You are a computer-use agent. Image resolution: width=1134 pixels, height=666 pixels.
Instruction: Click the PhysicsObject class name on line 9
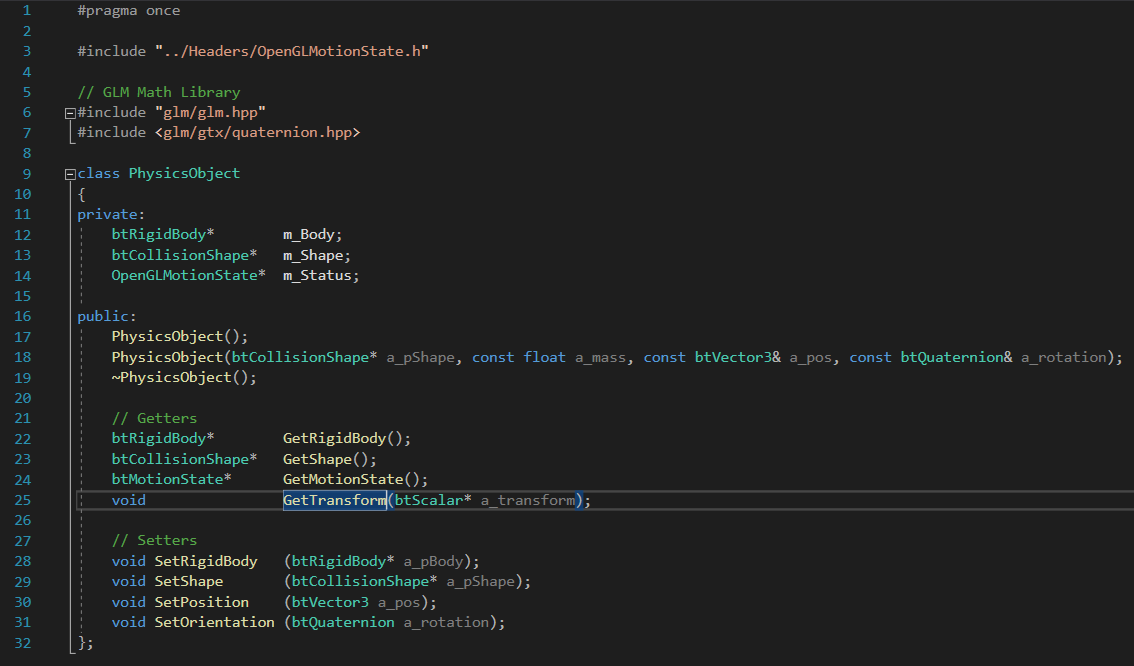184,173
